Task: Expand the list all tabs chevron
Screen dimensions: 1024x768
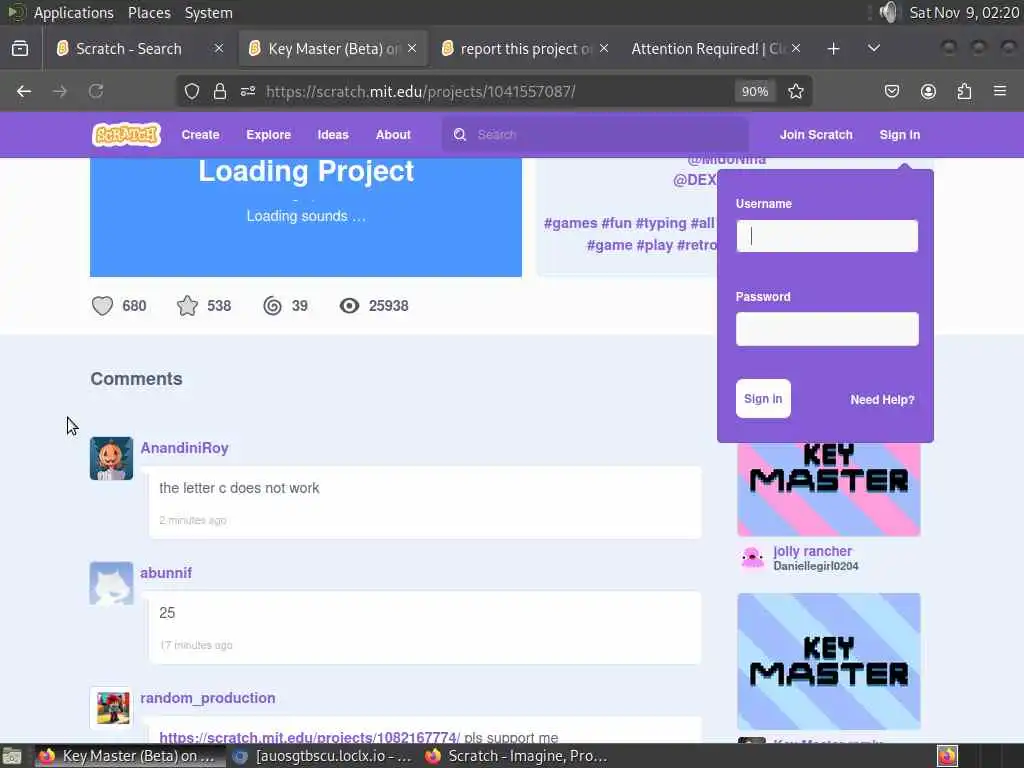Action: point(874,48)
